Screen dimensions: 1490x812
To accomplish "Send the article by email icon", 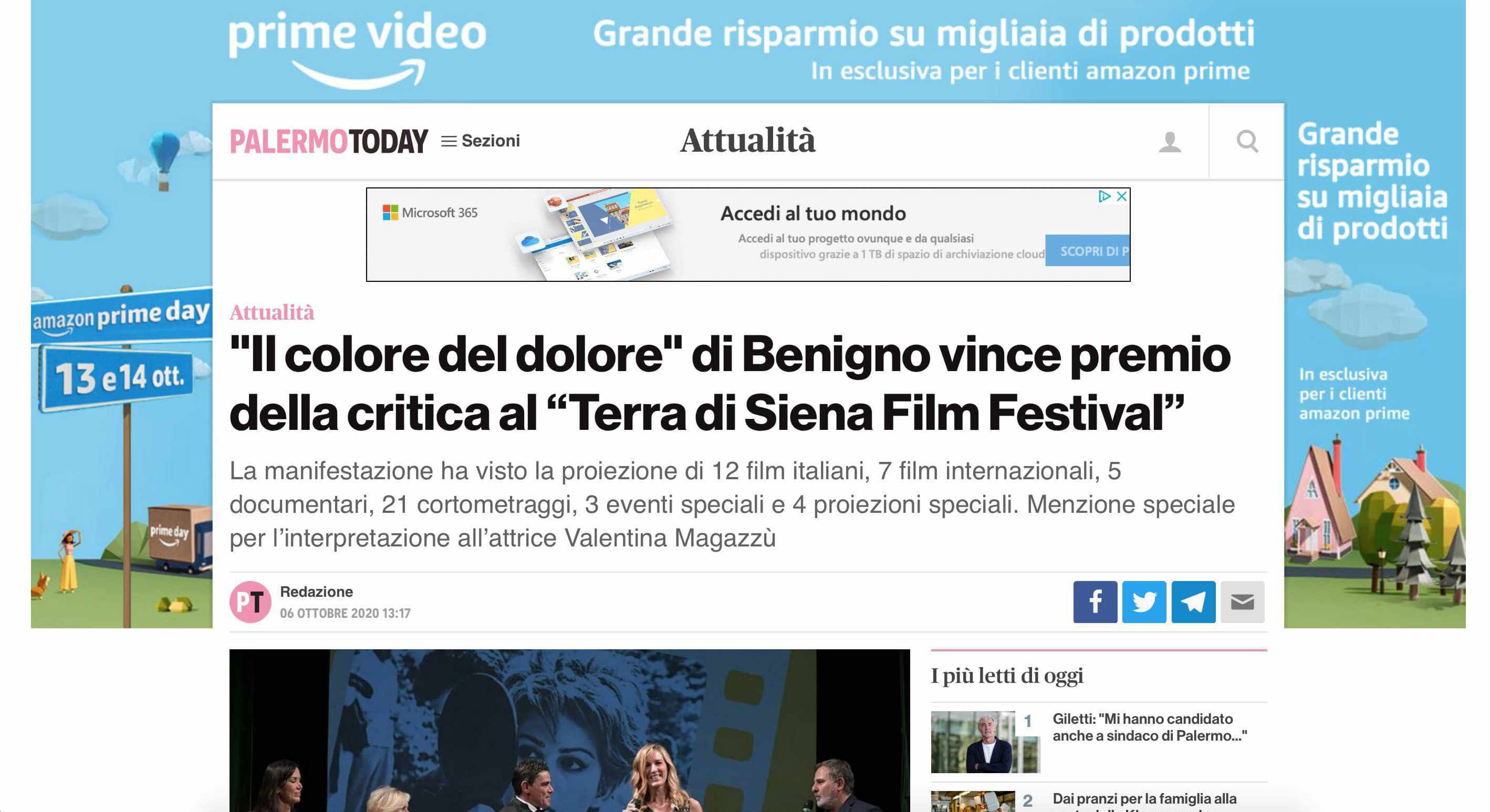I will (1242, 602).
